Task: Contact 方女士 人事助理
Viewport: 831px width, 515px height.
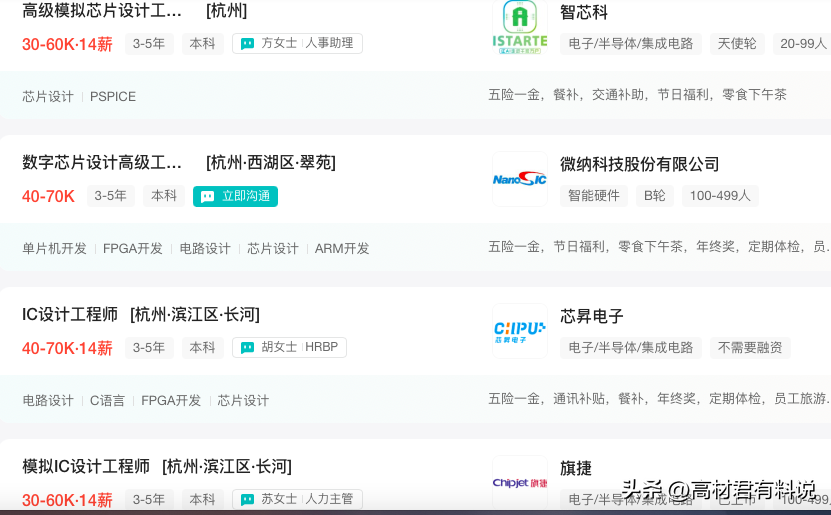Action: [x=297, y=43]
